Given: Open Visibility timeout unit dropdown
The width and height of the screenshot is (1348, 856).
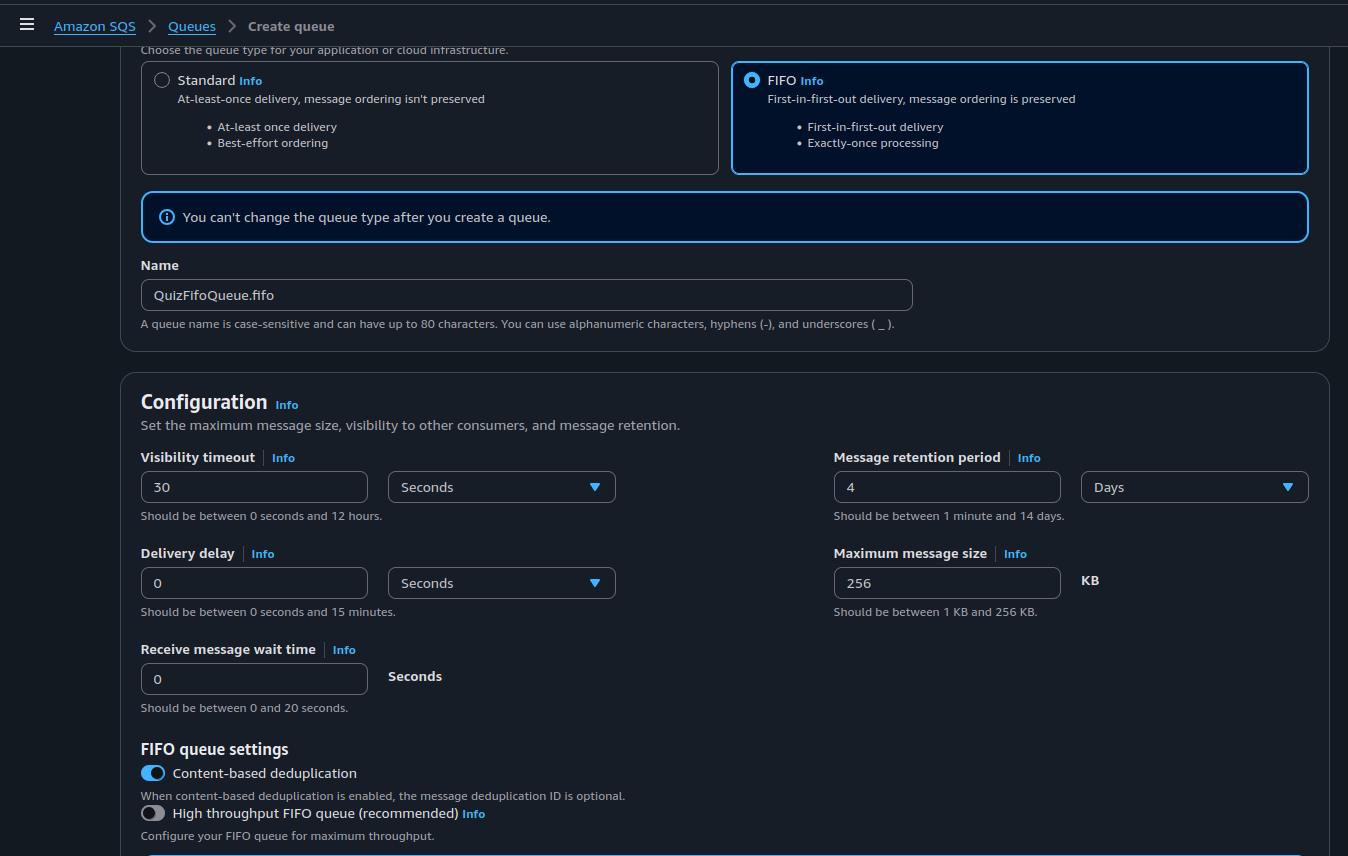Looking at the screenshot, I should [501, 487].
